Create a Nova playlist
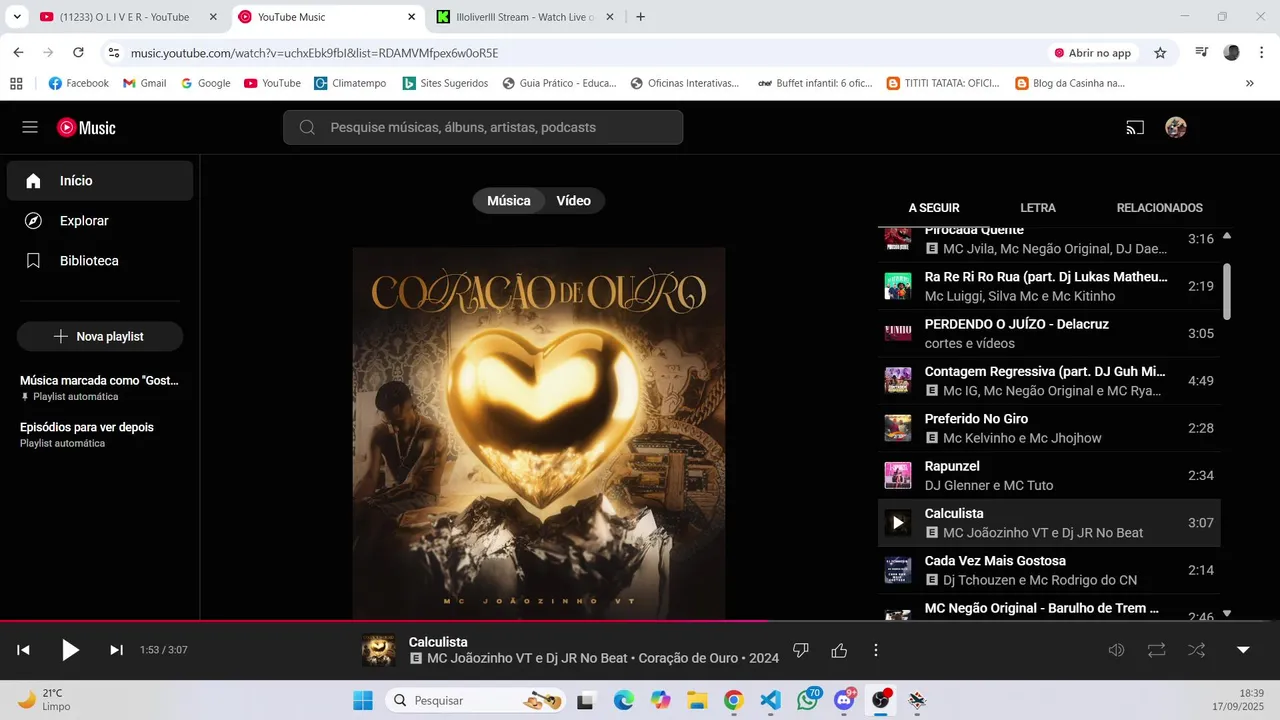Screen dimensions: 1280x720 pyautogui.click(x=100, y=336)
